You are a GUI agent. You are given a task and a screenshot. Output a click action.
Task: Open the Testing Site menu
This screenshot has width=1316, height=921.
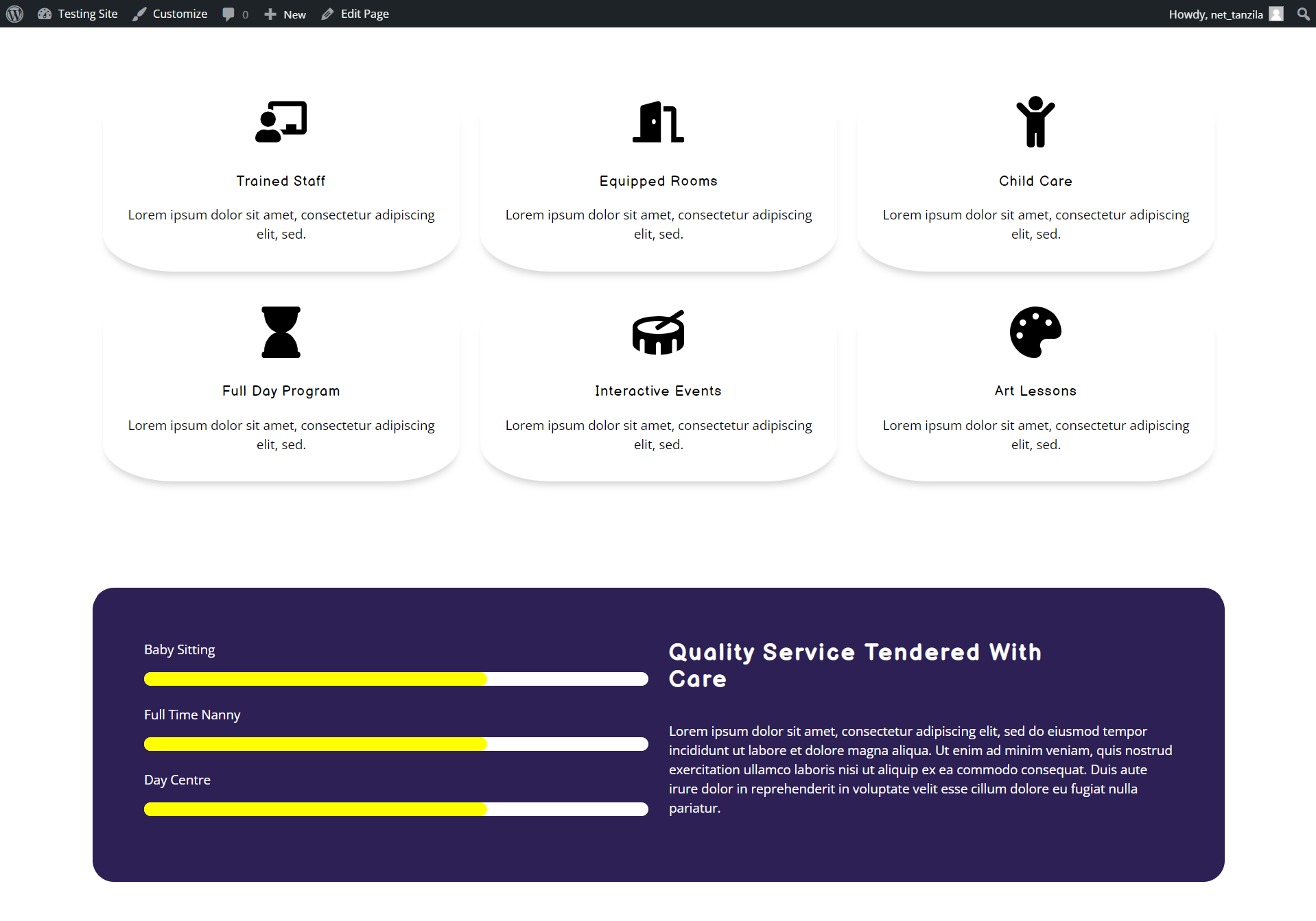tap(78, 14)
